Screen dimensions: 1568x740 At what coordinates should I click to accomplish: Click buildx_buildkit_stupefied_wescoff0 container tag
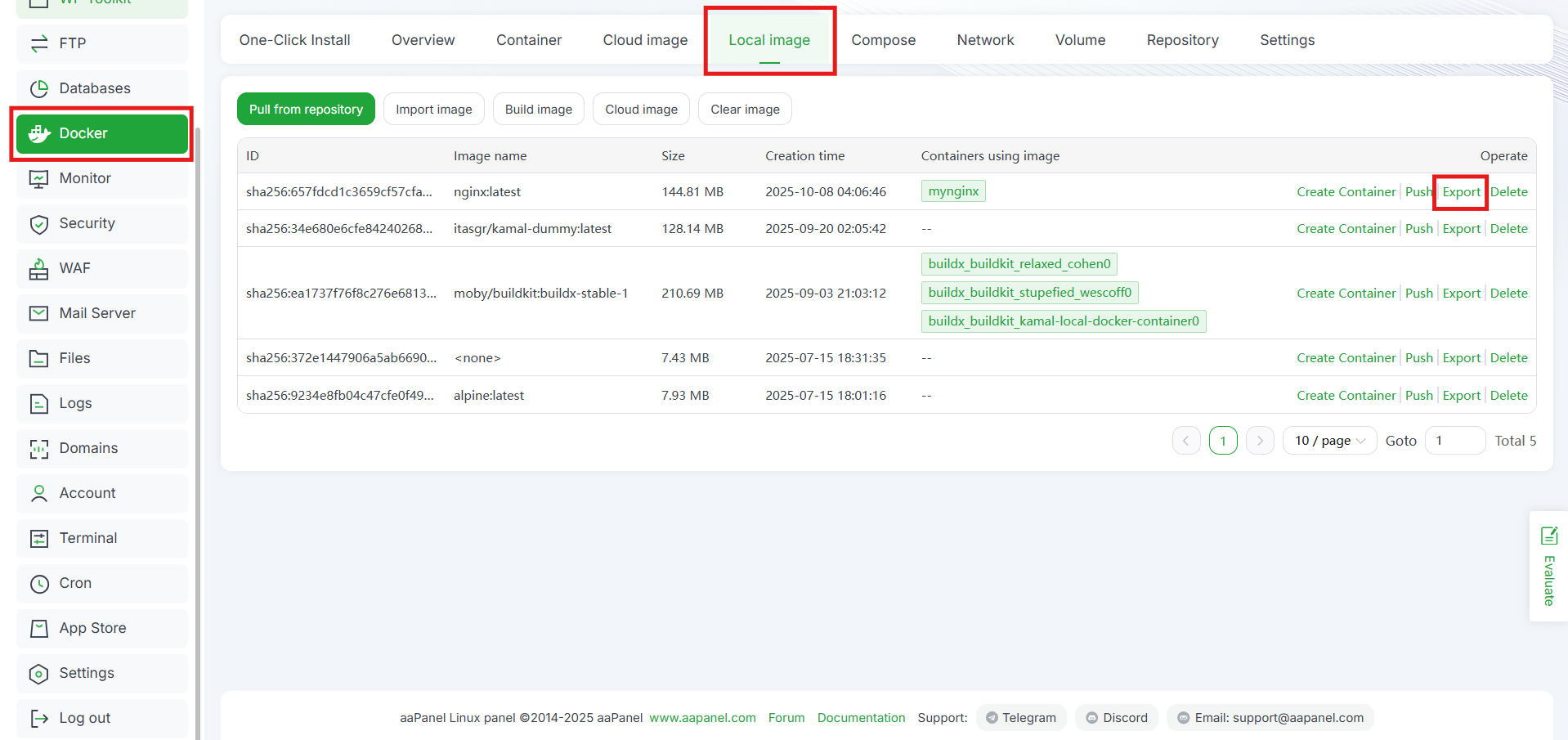point(1030,293)
